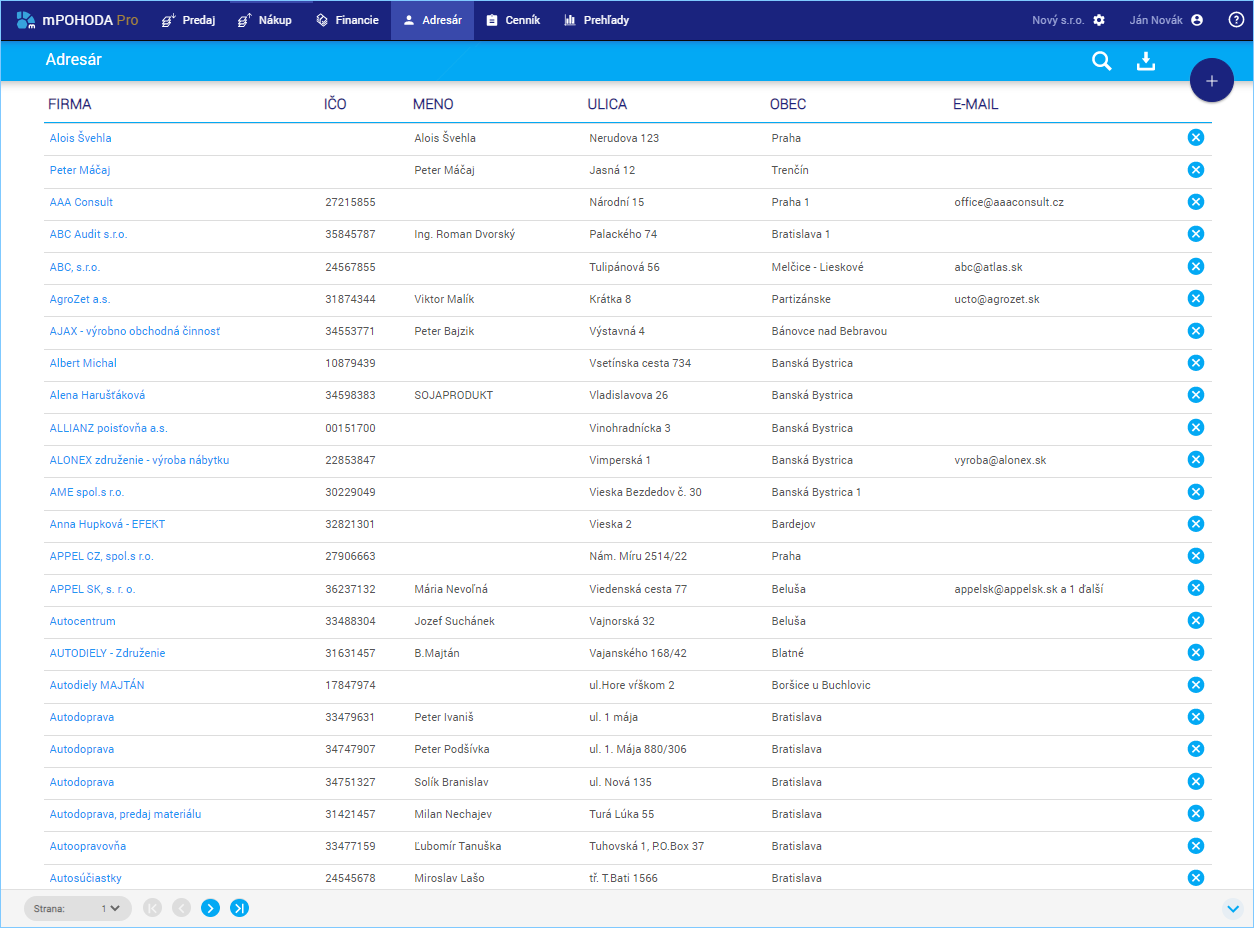The width and height of the screenshot is (1254, 928).
Task: Delete the ALLIANZ poisťovňa a.s. row
Action: tap(1195, 428)
